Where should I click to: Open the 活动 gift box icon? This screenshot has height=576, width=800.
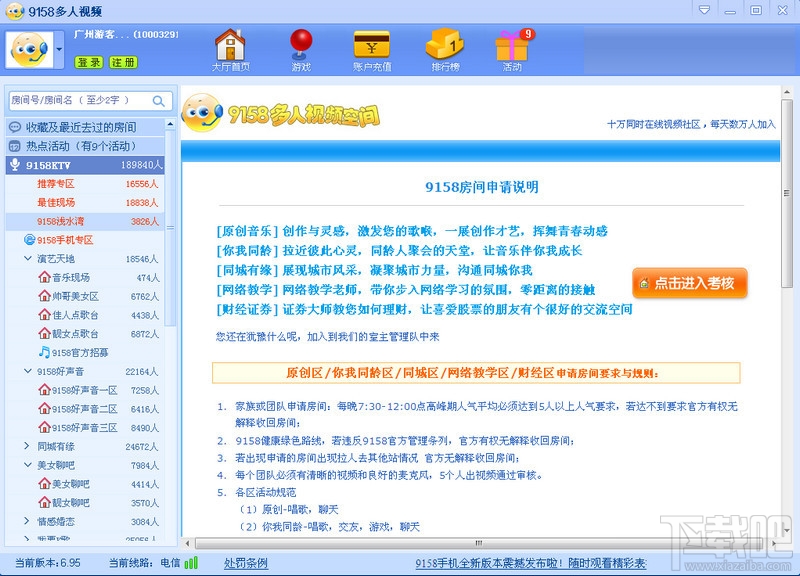click(513, 49)
